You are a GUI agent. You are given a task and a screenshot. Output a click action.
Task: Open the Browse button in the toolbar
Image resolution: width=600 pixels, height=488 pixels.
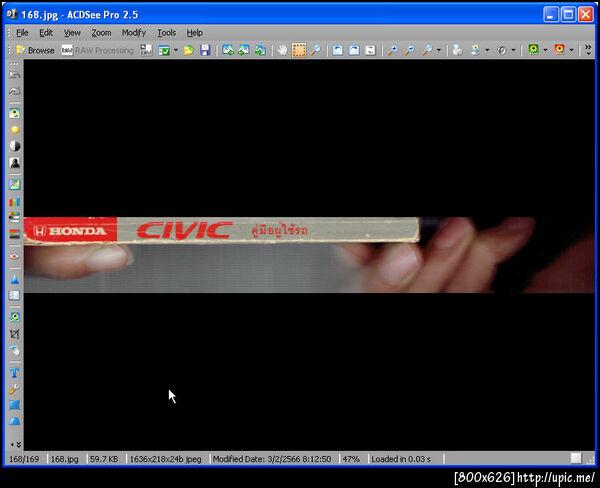[x=35, y=50]
